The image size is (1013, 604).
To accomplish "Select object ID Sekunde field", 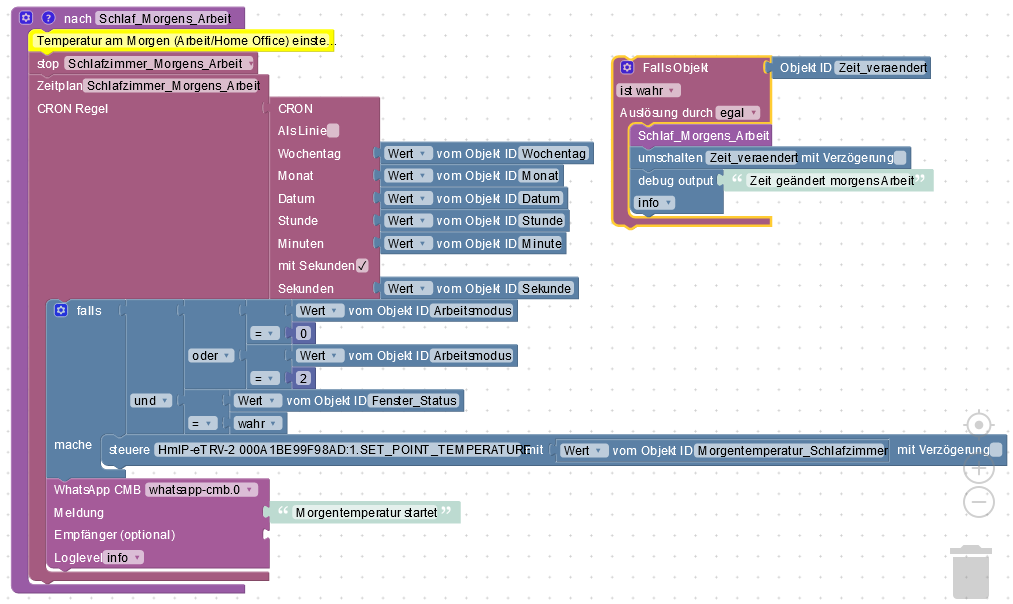I will pos(546,289).
